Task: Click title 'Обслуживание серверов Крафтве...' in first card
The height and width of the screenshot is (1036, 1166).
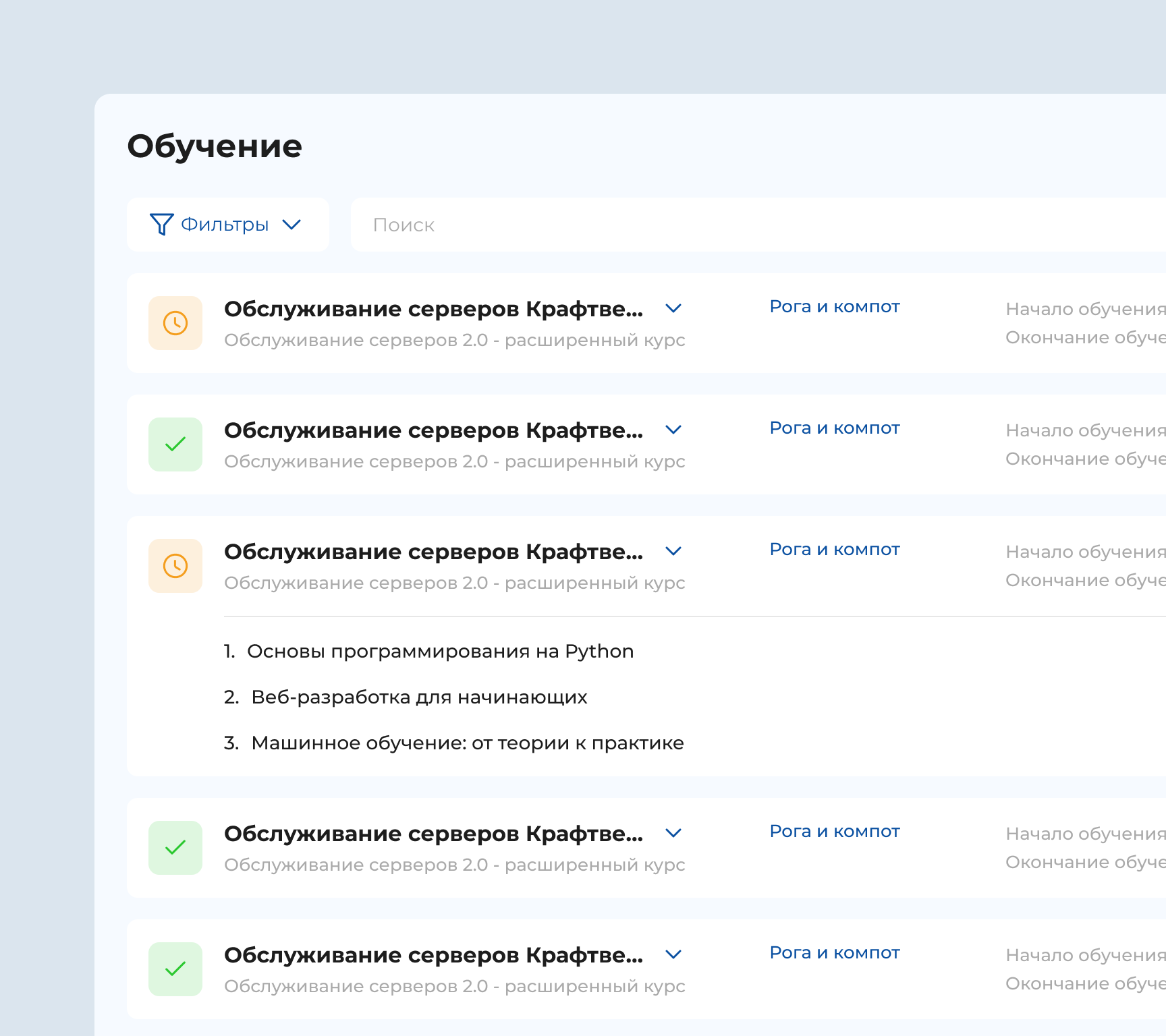Action: (x=433, y=309)
